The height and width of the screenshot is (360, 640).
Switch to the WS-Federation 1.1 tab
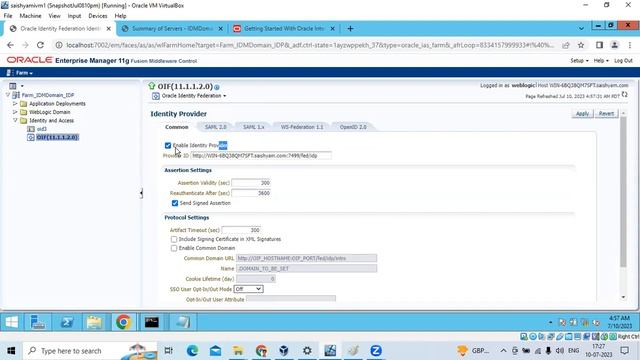(x=302, y=127)
